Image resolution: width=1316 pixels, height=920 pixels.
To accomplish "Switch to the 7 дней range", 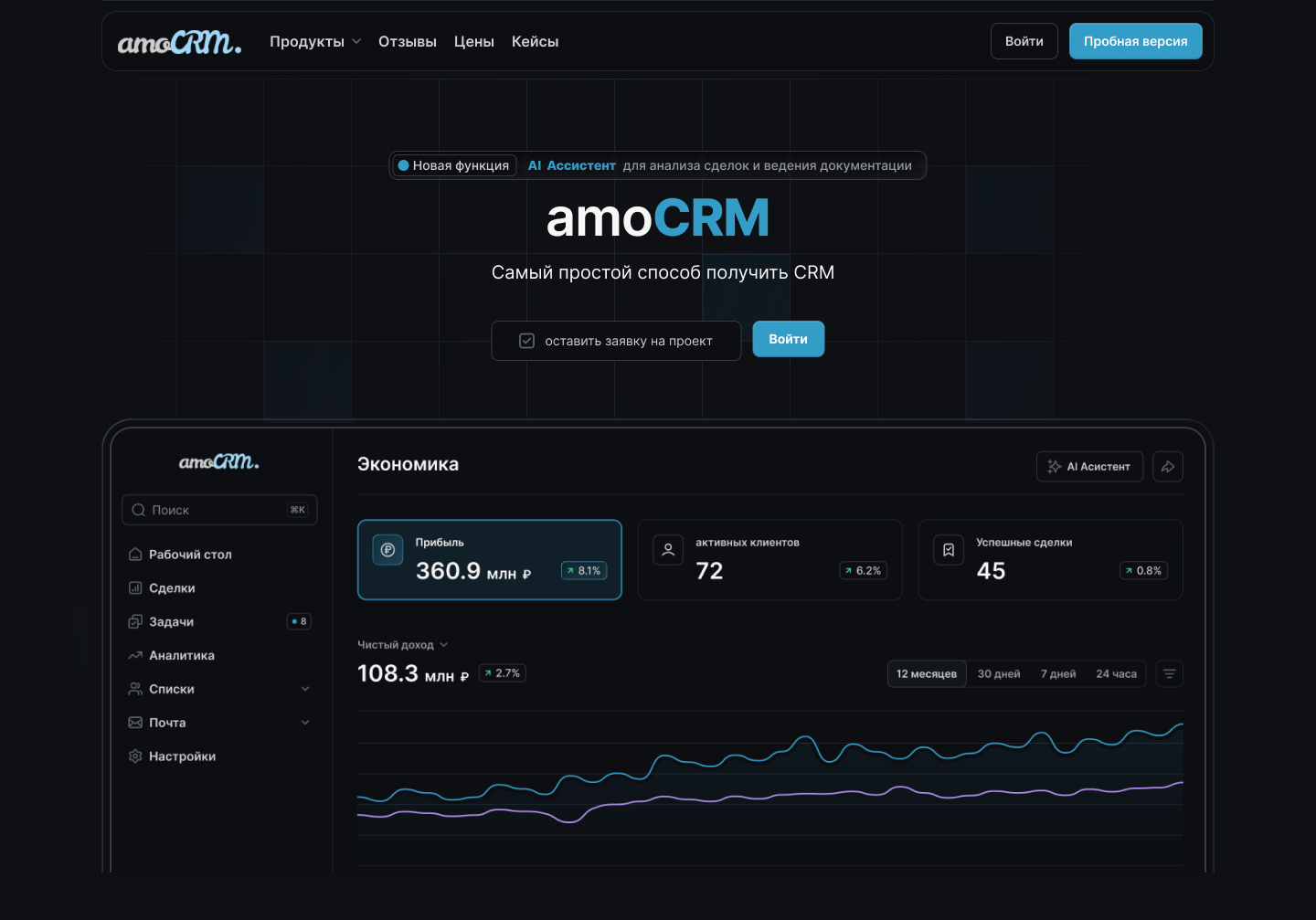I will tap(1058, 674).
